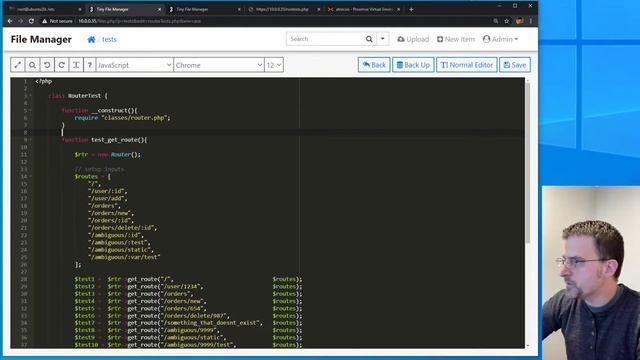Open the Upload link
The width and height of the screenshot is (640, 360).
413,39
